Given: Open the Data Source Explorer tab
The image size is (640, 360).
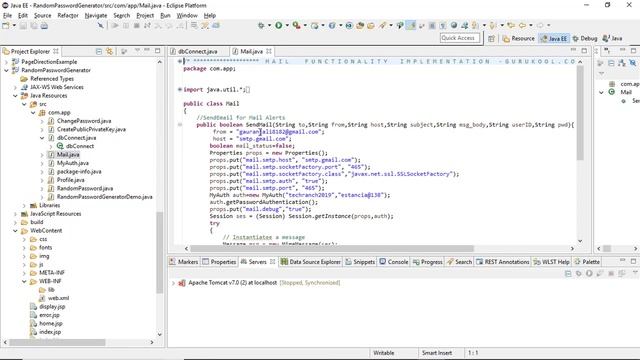Looking at the screenshot, I should coord(311,262).
